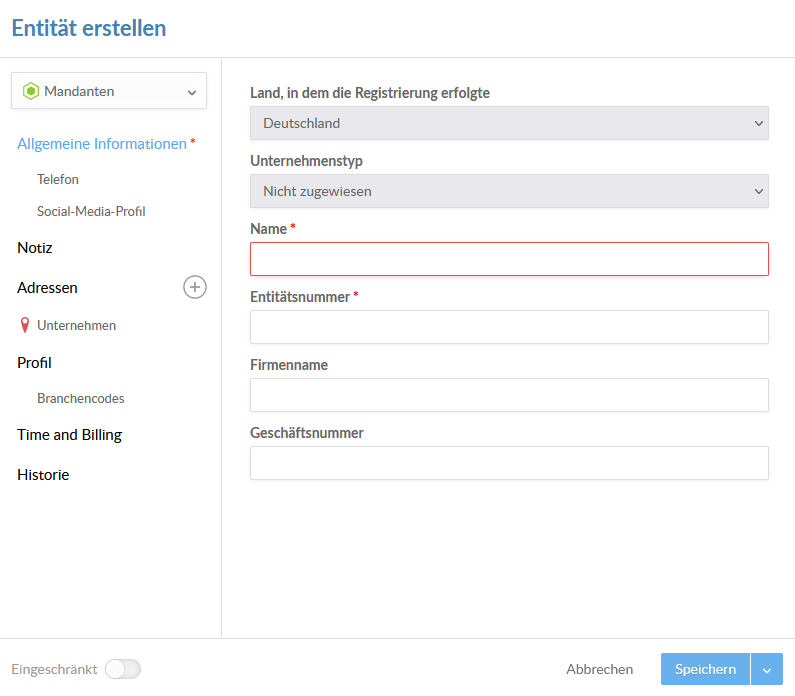Go to Time and Billing section
The height and width of the screenshot is (696, 795).
[69, 435]
